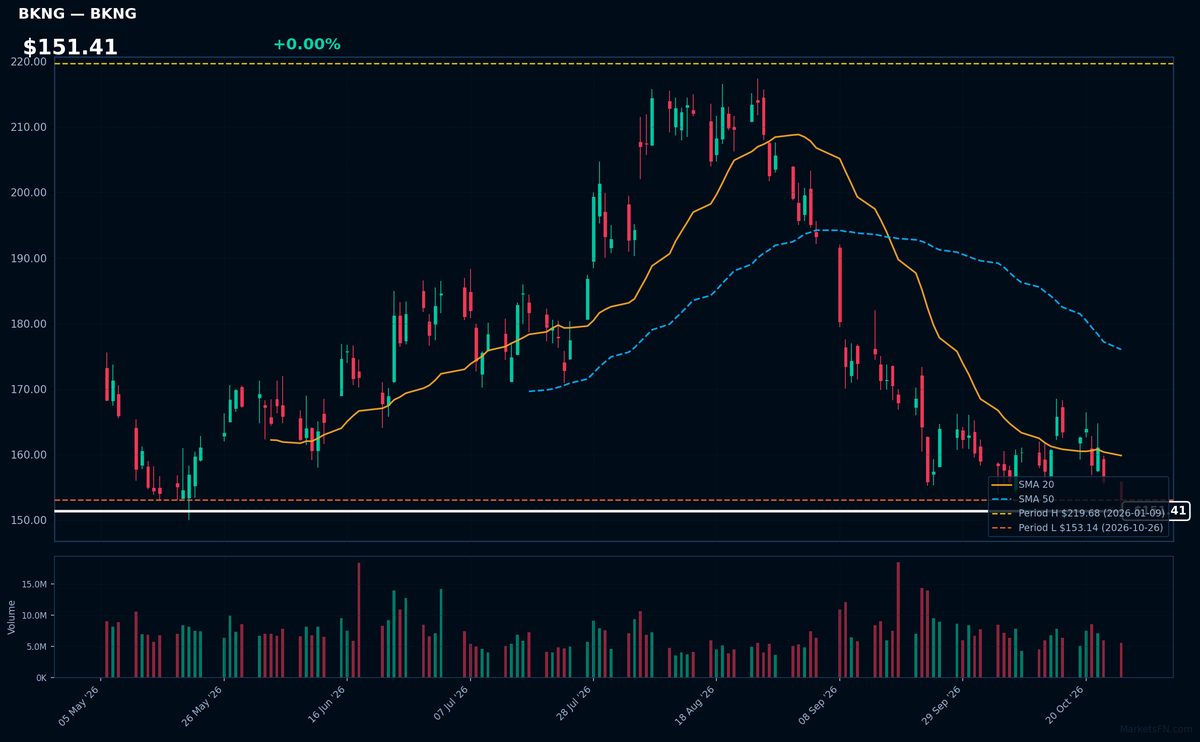The height and width of the screenshot is (742, 1200).
Task: Click Period H $219.68 legend entry
Action: coord(1078,513)
